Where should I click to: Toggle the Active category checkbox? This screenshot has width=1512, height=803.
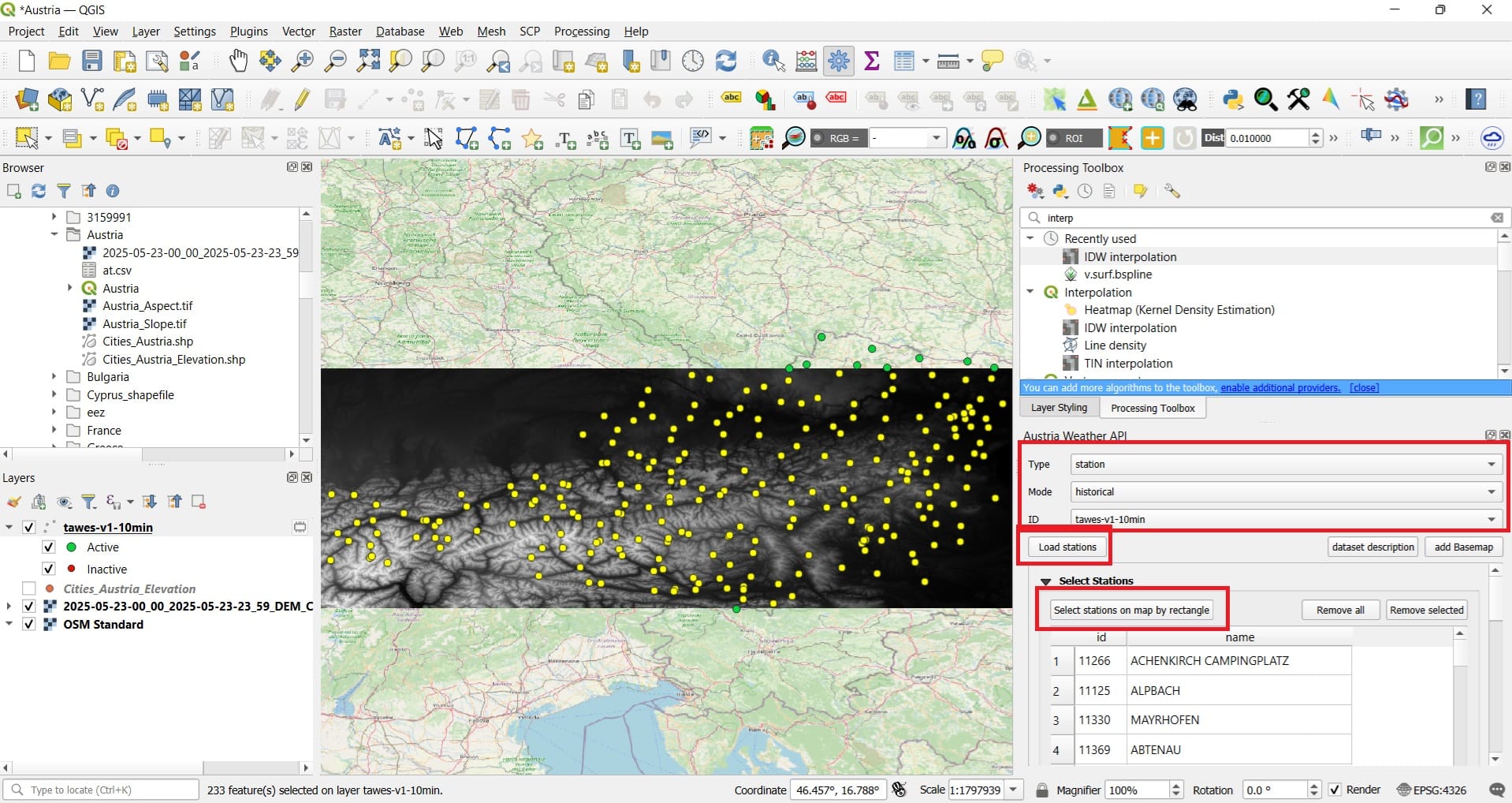48,547
